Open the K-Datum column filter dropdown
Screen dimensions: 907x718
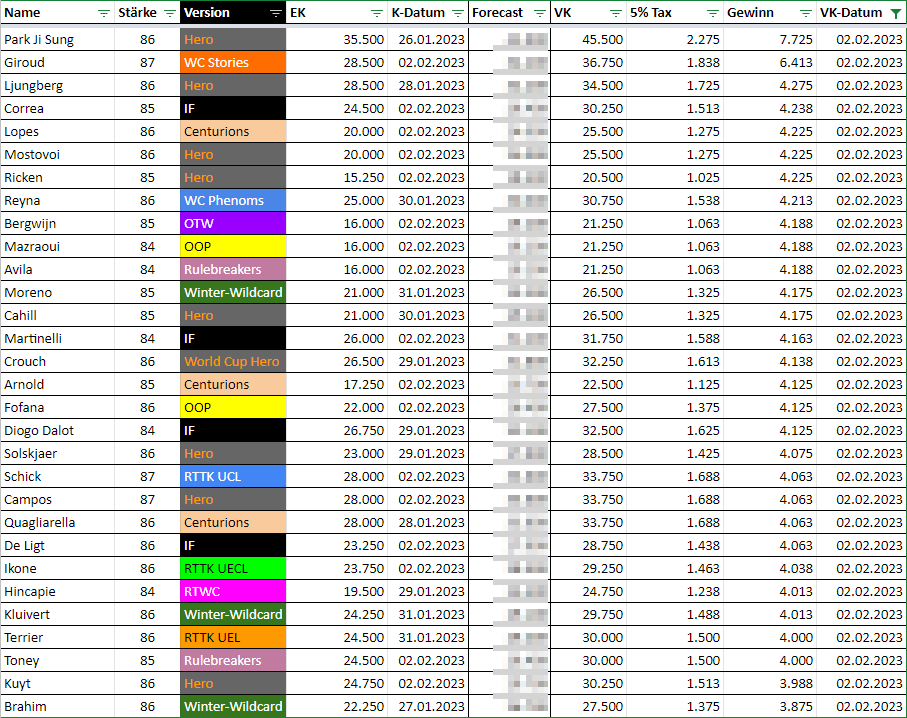tap(458, 13)
